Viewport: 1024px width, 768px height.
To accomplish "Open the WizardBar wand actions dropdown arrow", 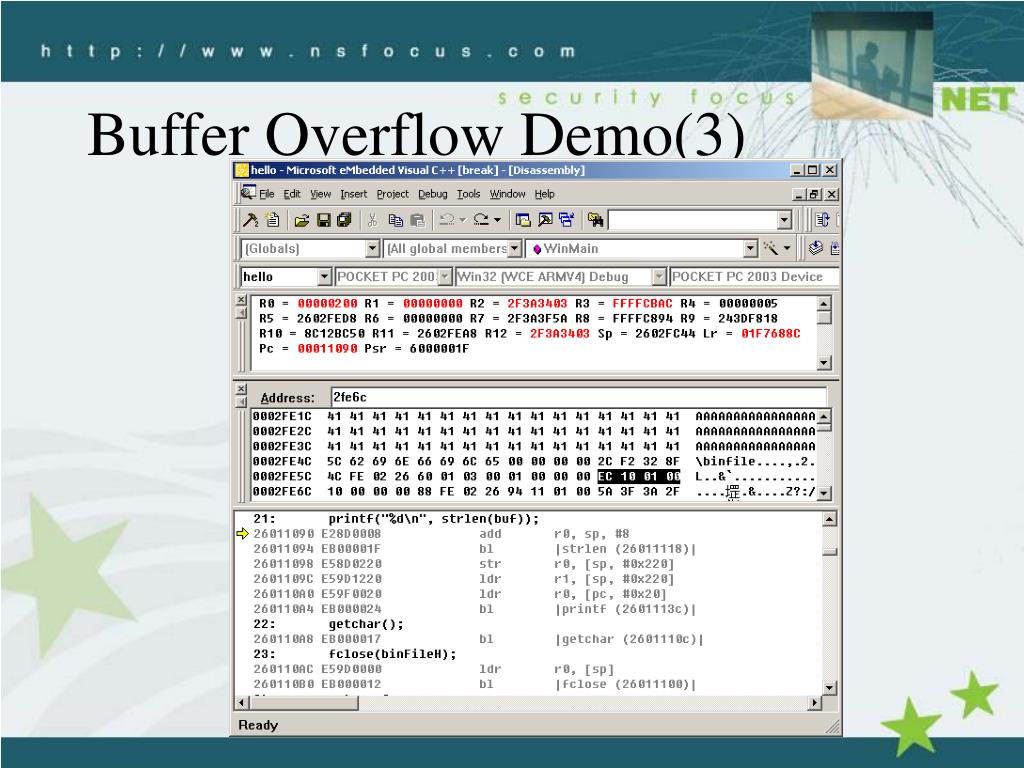I will pyautogui.click(x=787, y=248).
